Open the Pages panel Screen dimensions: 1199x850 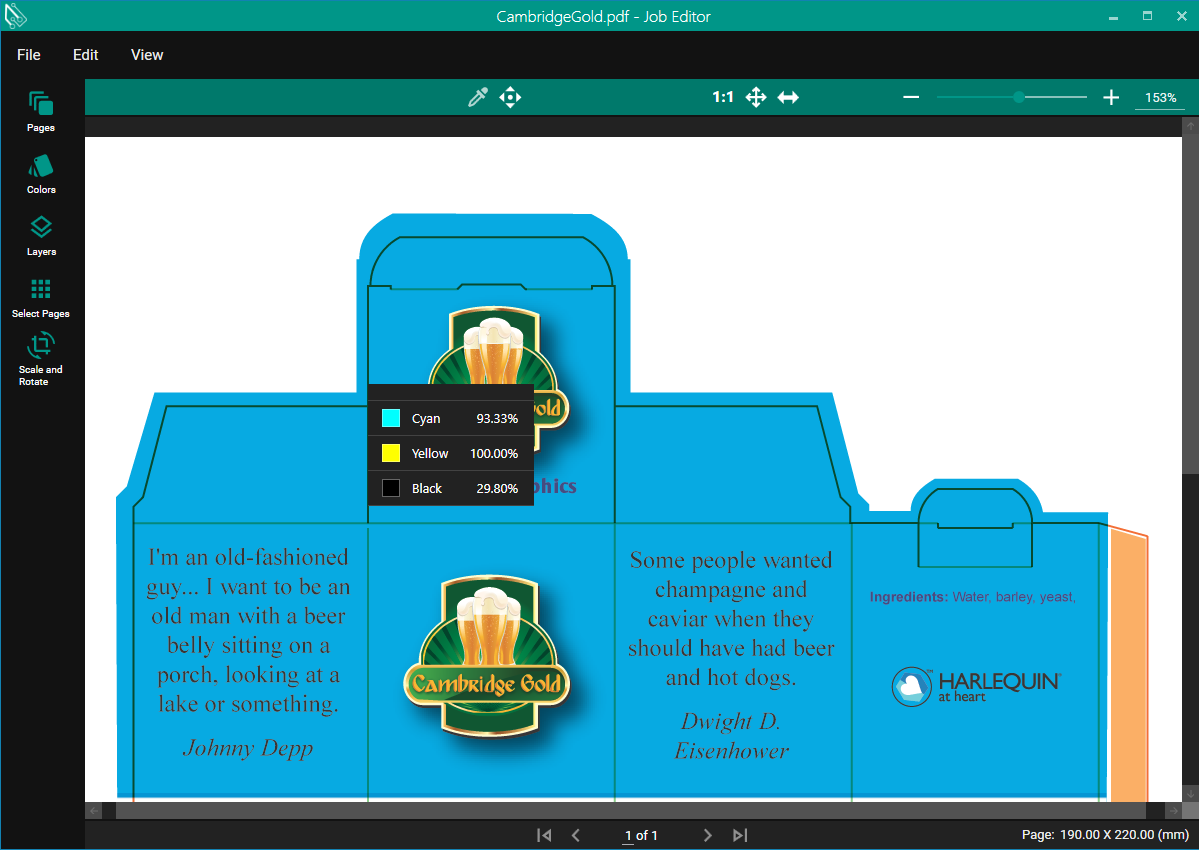pyautogui.click(x=41, y=111)
